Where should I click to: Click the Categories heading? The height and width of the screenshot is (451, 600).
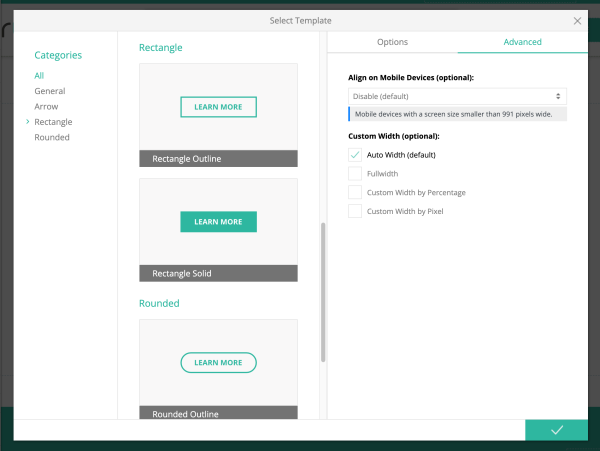coord(58,55)
